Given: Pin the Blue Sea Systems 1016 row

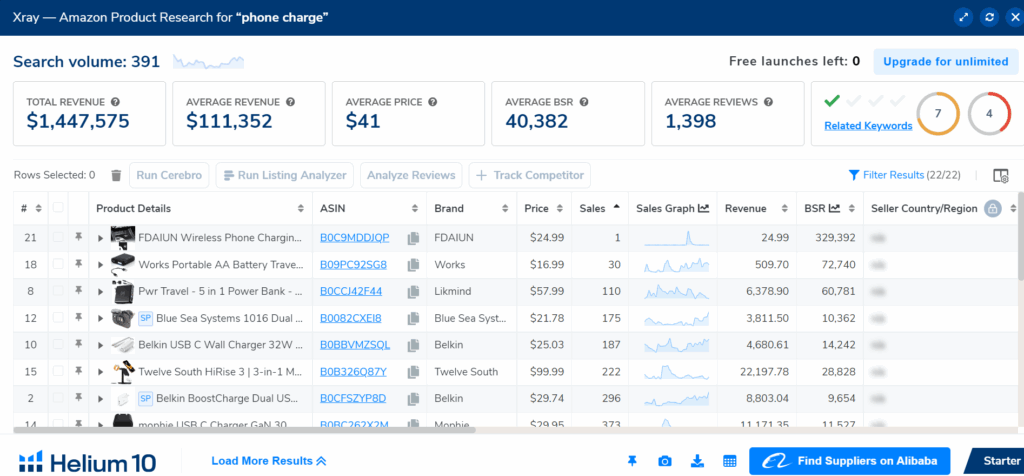Looking at the screenshot, I should pos(78,318).
